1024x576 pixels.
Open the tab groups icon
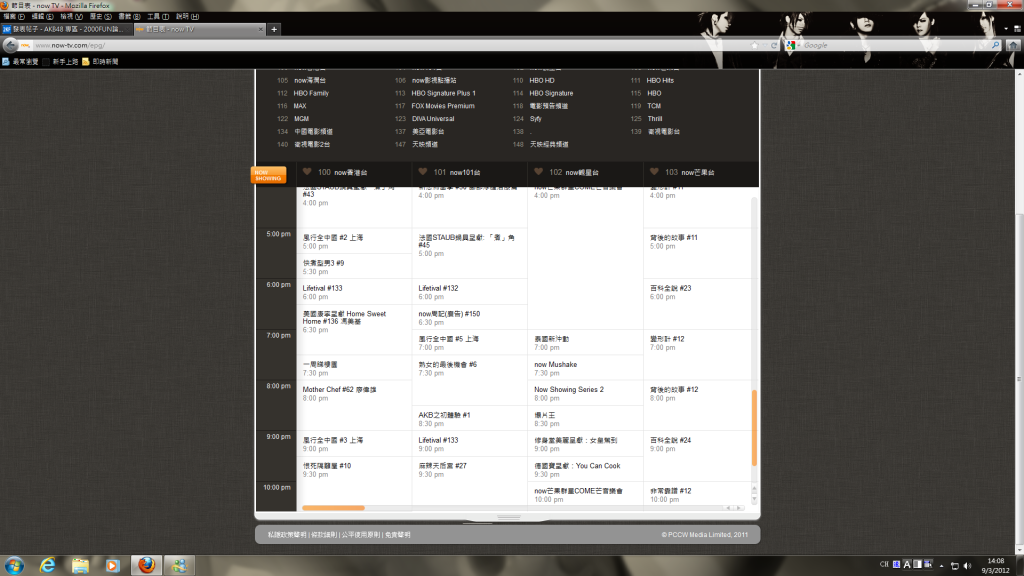pyautogui.click(x=1017, y=29)
